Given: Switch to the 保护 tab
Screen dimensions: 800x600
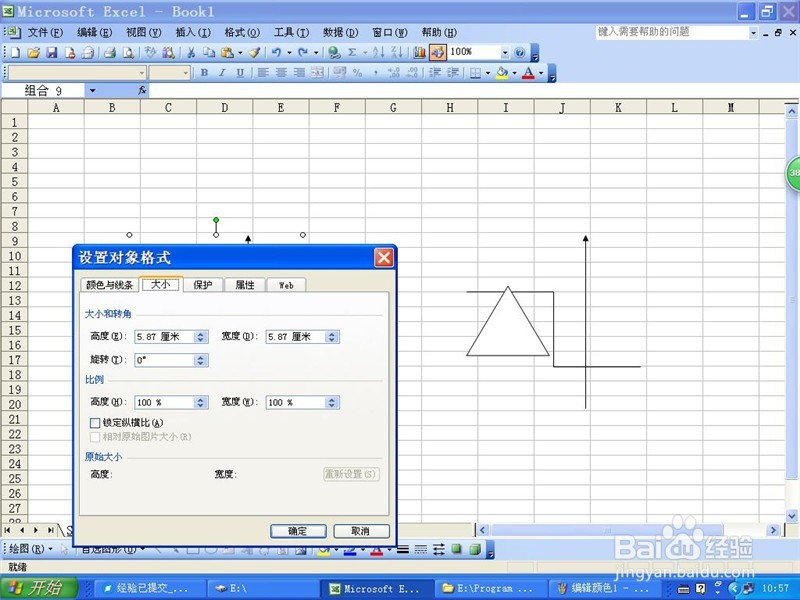Looking at the screenshot, I should click(203, 285).
